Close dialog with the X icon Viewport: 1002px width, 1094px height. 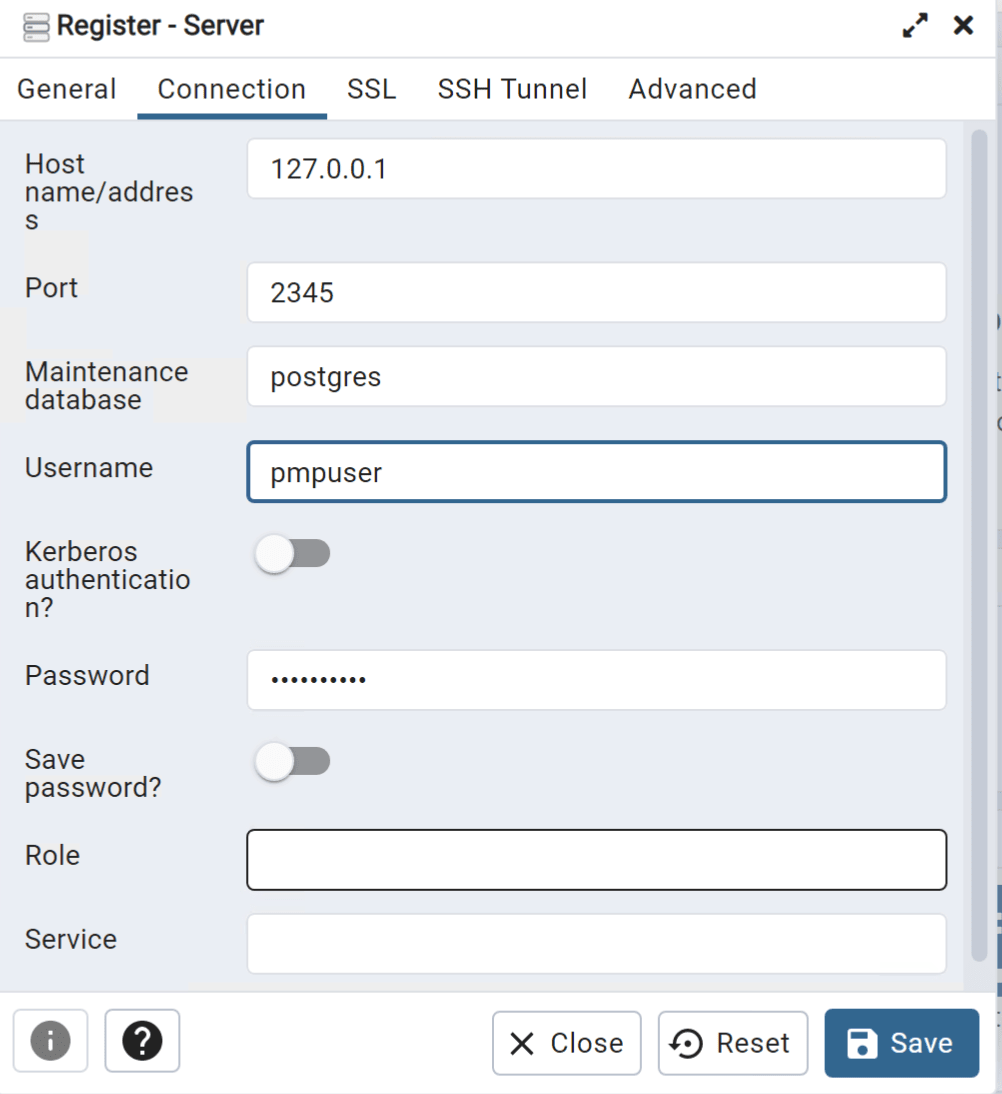tap(963, 26)
